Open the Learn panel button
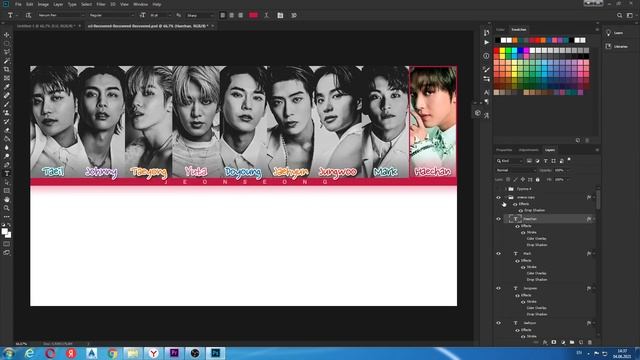 [x=615, y=33]
